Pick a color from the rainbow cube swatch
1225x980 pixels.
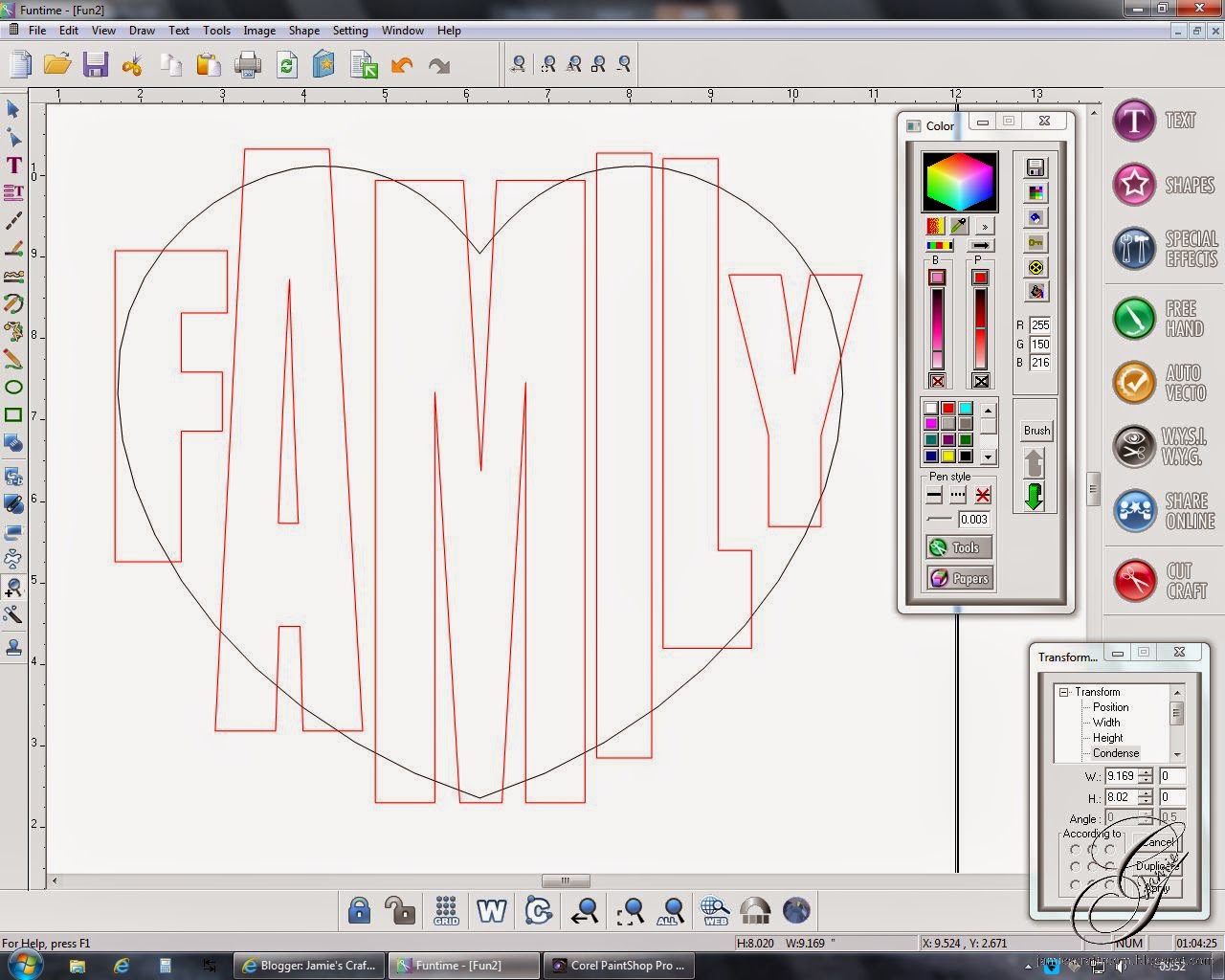[x=959, y=181]
